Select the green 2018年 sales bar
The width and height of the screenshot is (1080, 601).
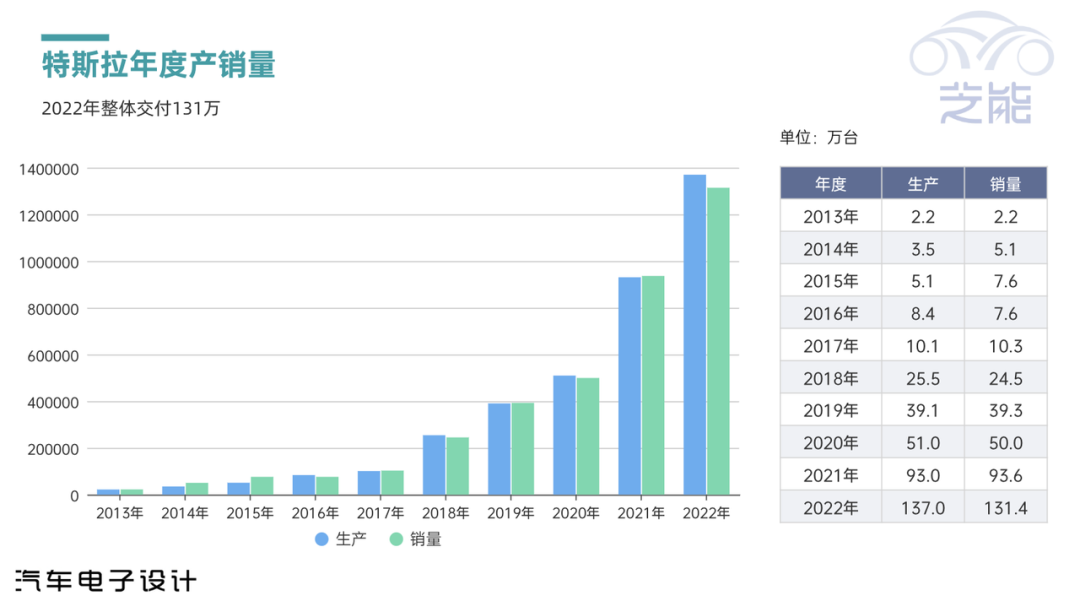[x=457, y=466]
